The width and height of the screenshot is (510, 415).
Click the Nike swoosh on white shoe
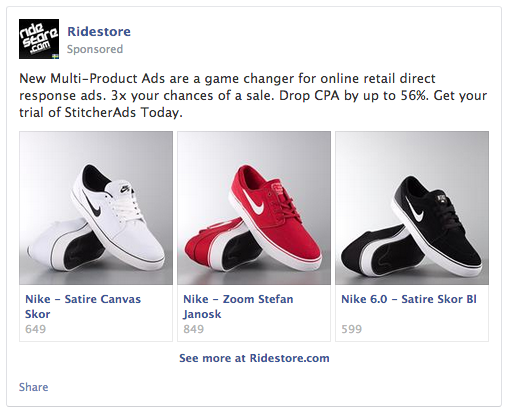pyautogui.click(x=91, y=204)
